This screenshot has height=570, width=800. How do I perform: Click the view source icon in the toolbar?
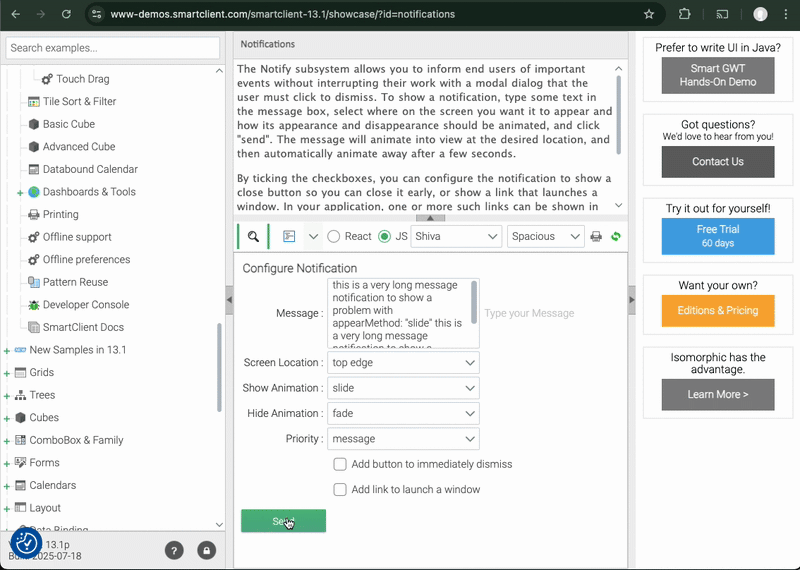289,237
